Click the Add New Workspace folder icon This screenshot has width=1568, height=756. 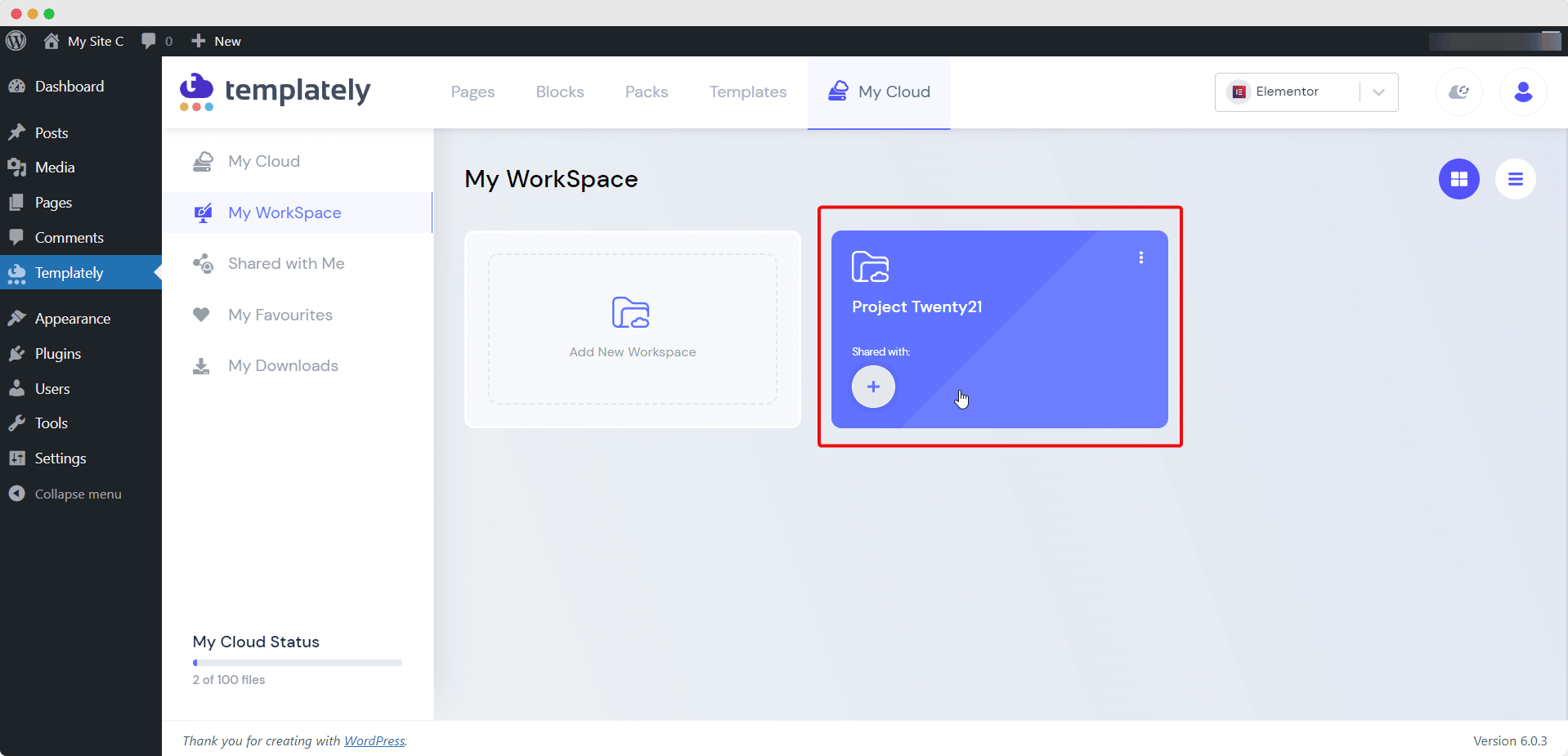pos(630,312)
